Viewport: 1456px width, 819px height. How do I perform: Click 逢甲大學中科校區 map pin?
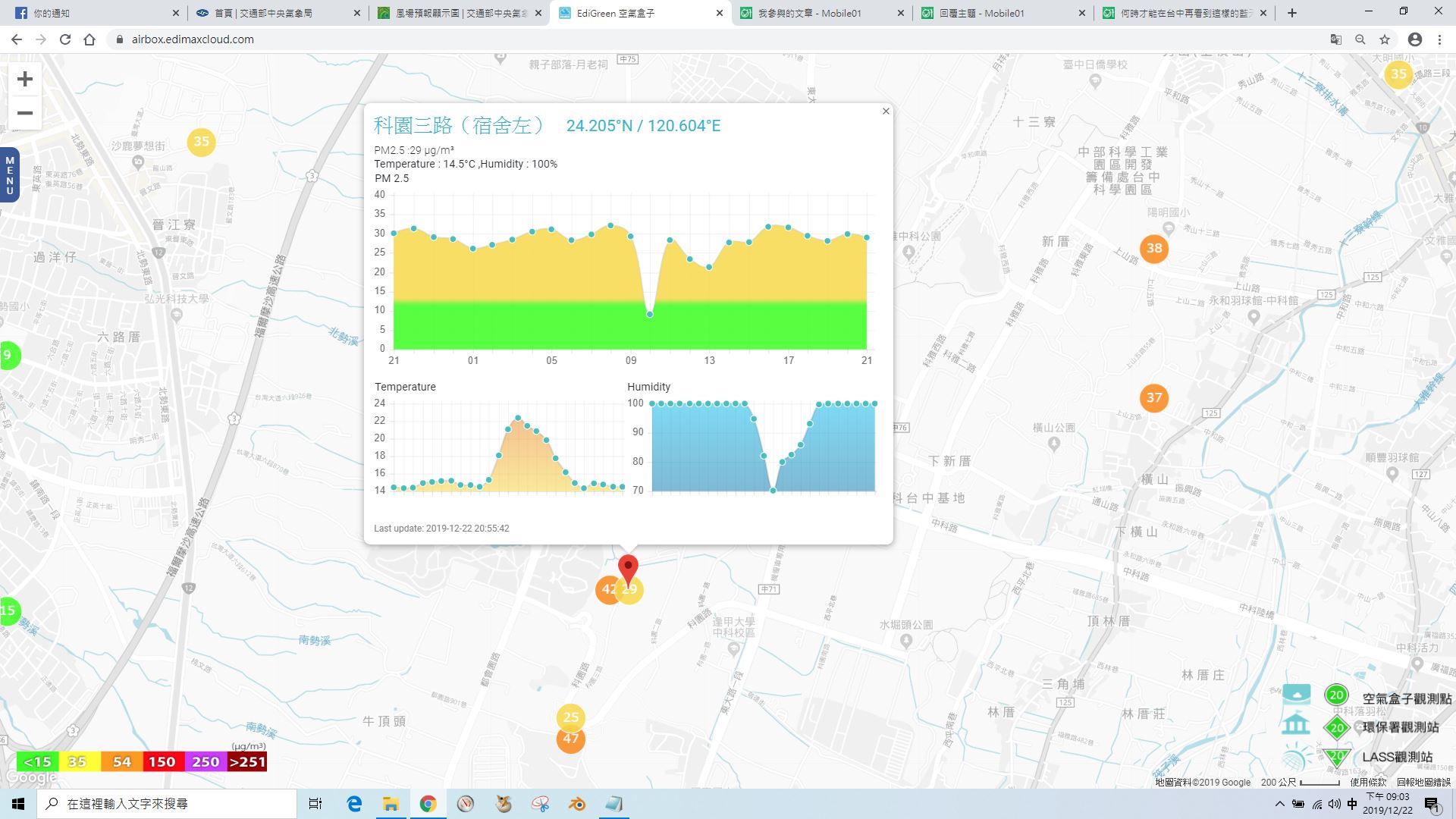(733, 649)
